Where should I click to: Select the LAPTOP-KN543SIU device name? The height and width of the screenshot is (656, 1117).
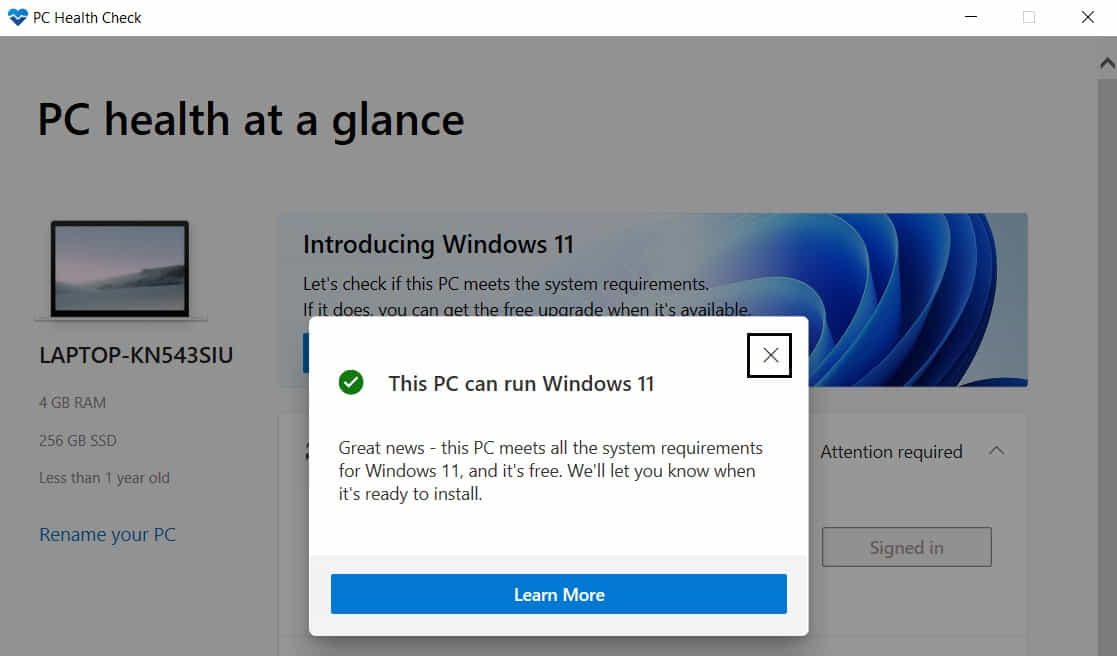point(136,355)
